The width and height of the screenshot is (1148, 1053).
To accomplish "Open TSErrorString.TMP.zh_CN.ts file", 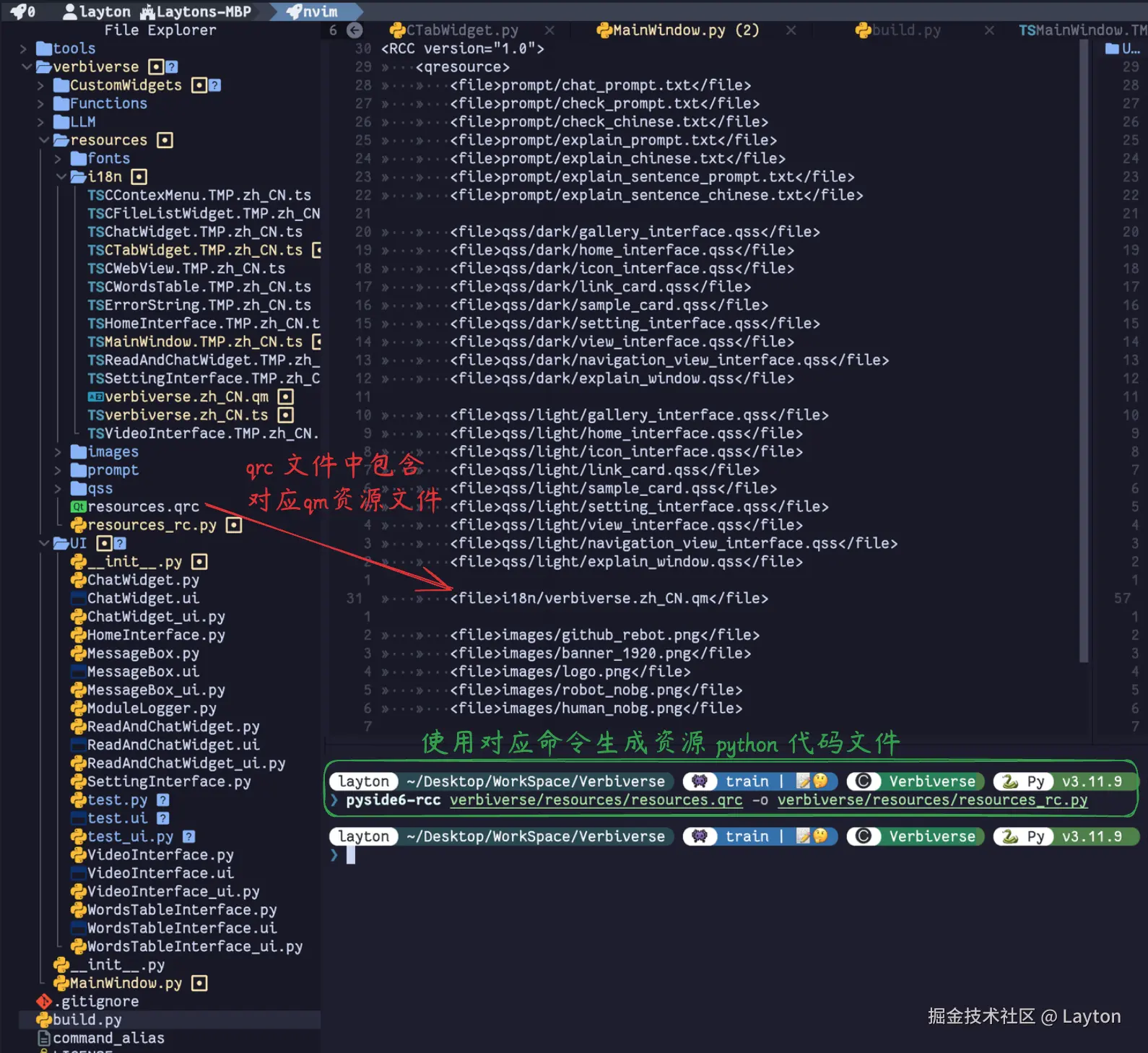I will [199, 305].
